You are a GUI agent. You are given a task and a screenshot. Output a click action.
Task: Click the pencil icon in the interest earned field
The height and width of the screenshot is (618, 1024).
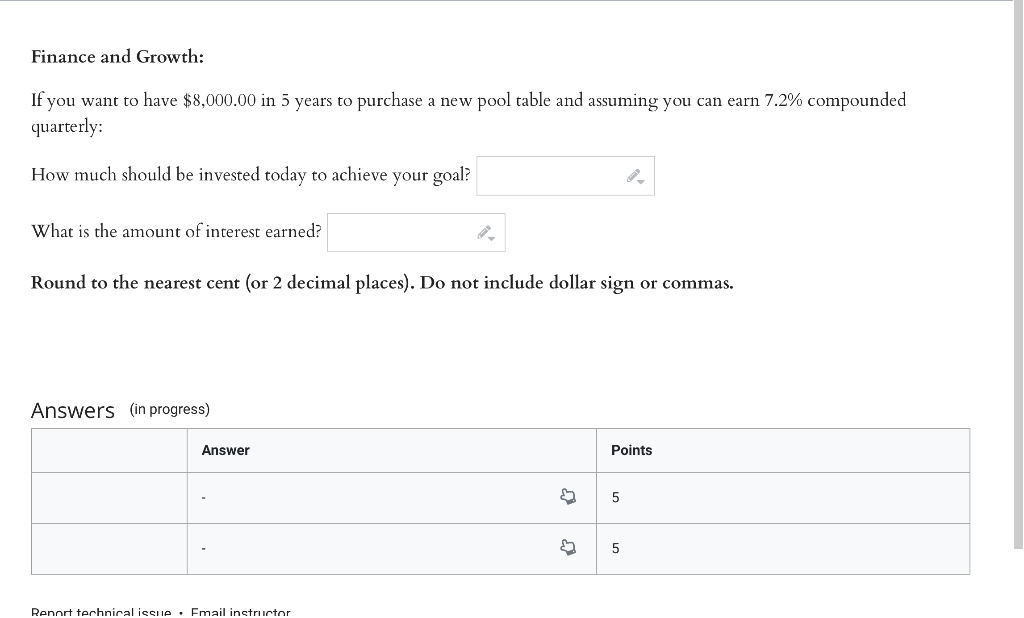point(486,233)
